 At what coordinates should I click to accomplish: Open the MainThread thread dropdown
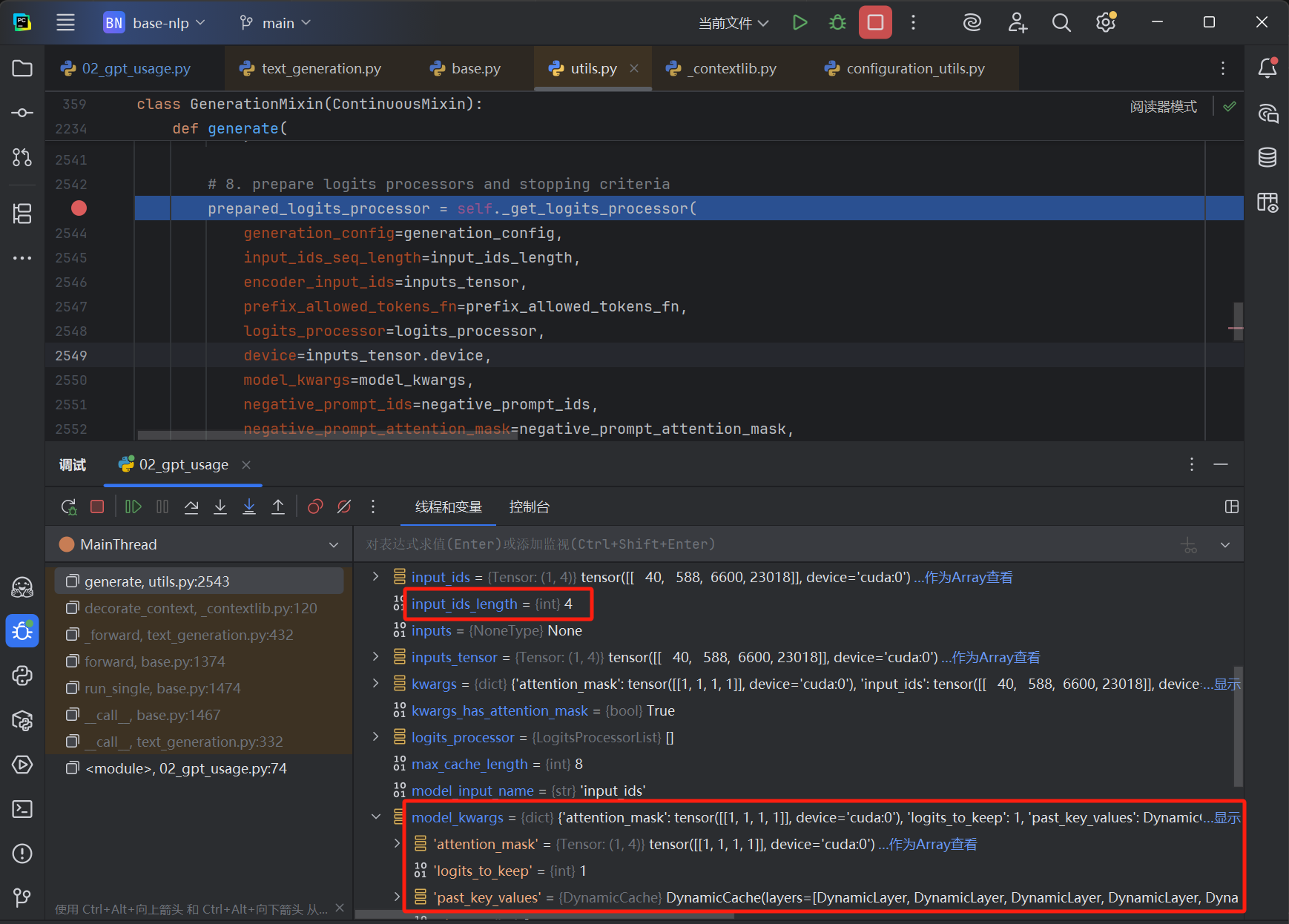point(333,545)
